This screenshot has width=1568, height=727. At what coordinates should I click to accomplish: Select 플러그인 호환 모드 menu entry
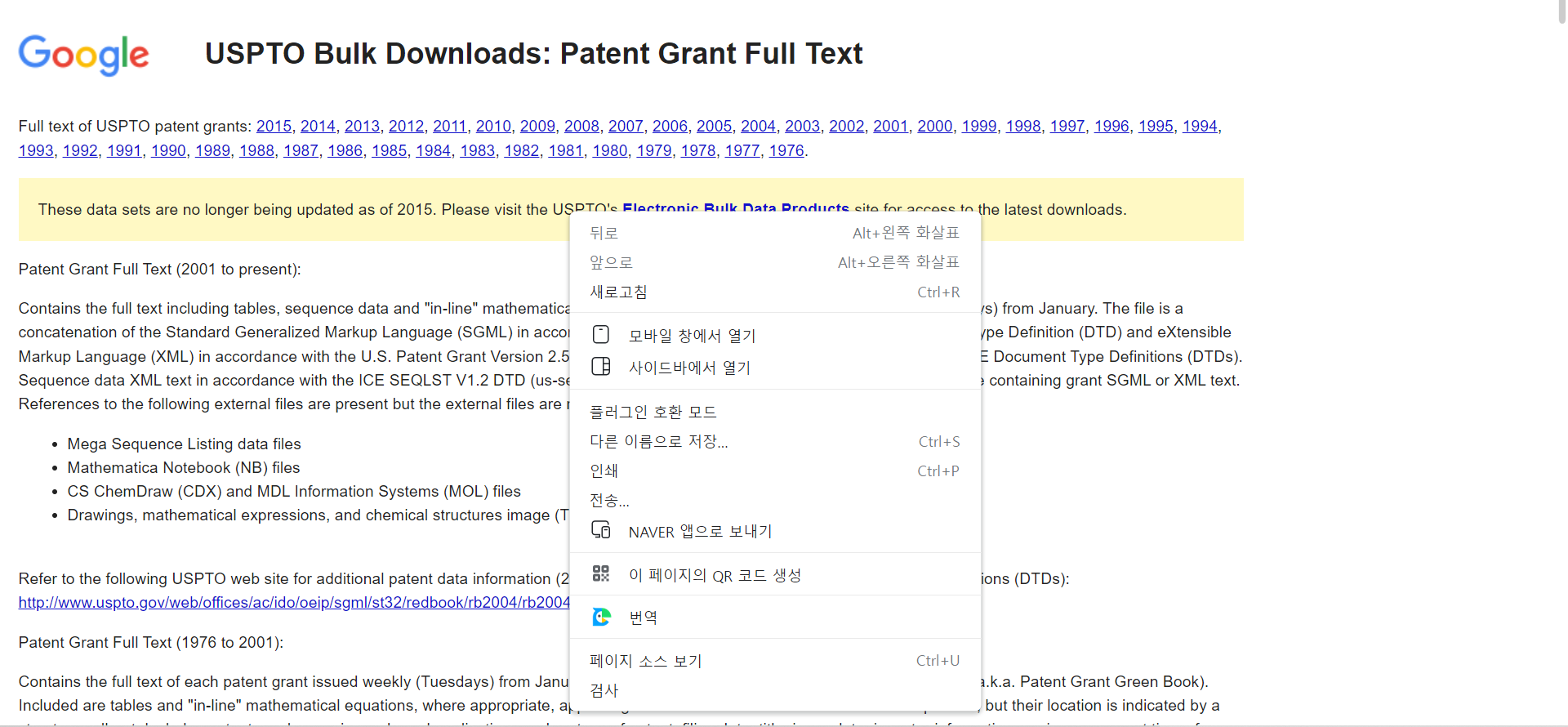tap(775, 412)
